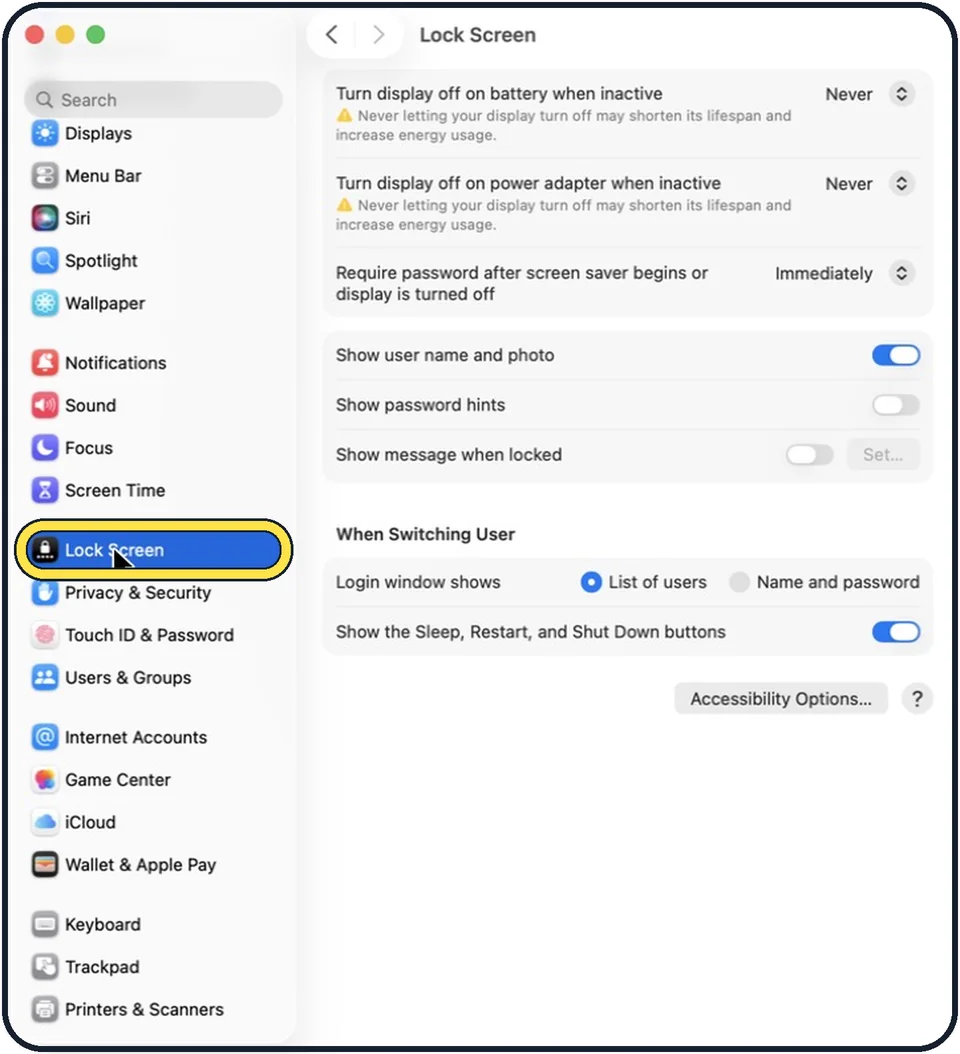Open Privacy & Security pane
The image size is (960, 1054).
click(x=154, y=593)
